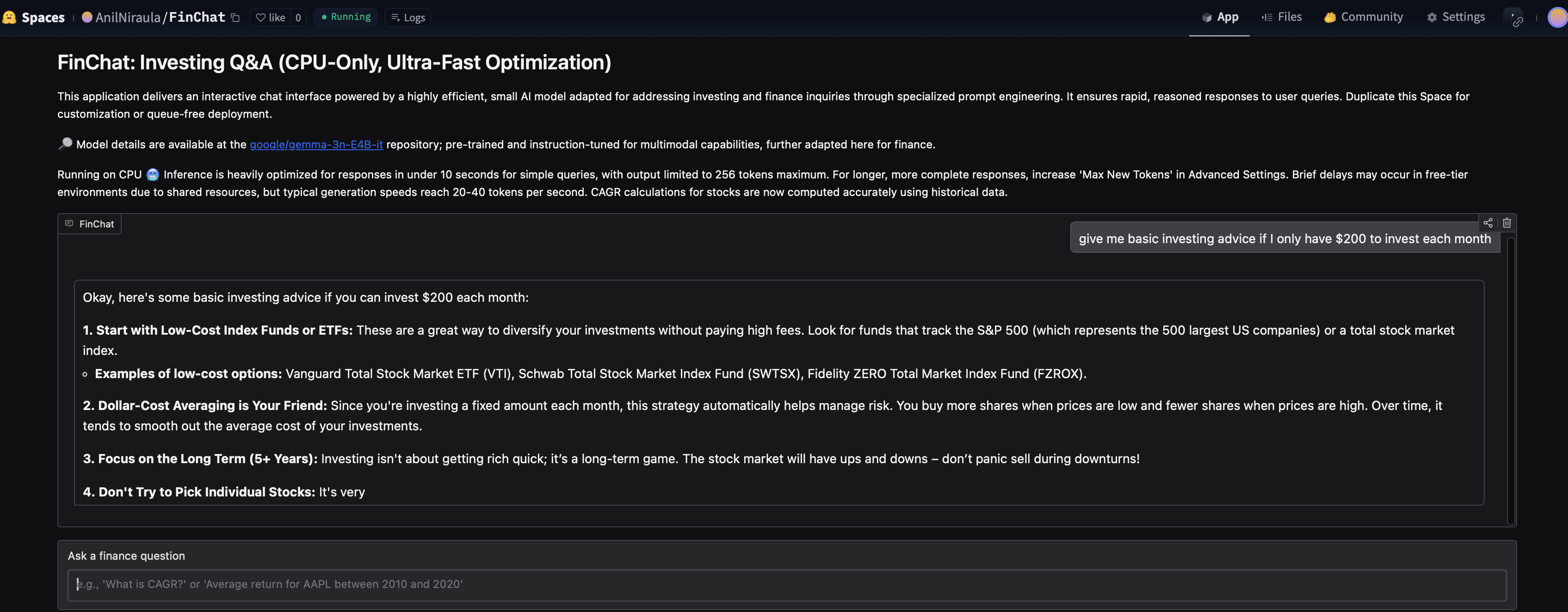The width and height of the screenshot is (1568, 612).
Task: Focus the 'Ask a finance question' input
Action: pyautogui.click(x=786, y=584)
